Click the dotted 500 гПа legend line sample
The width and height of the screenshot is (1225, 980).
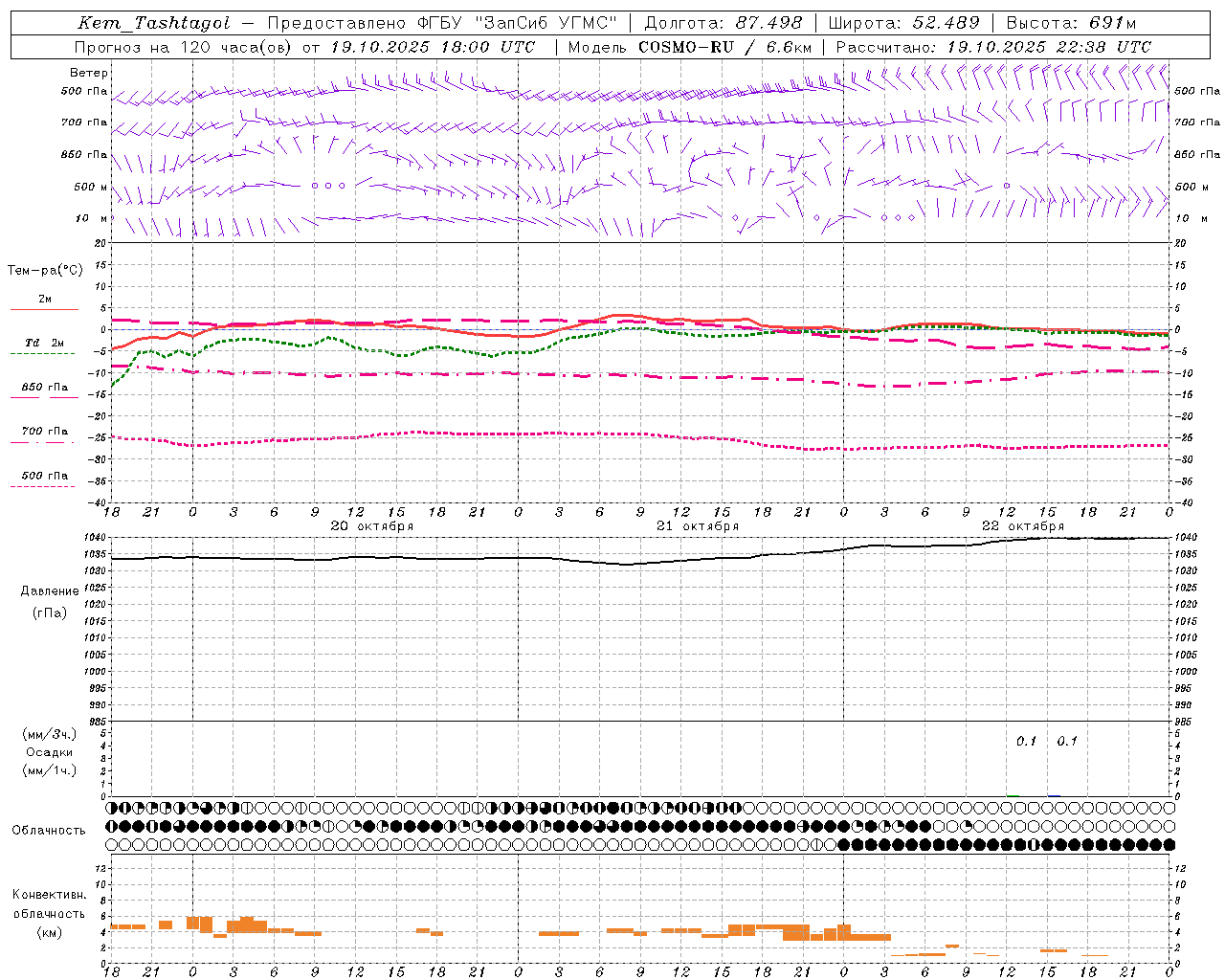tap(42, 486)
